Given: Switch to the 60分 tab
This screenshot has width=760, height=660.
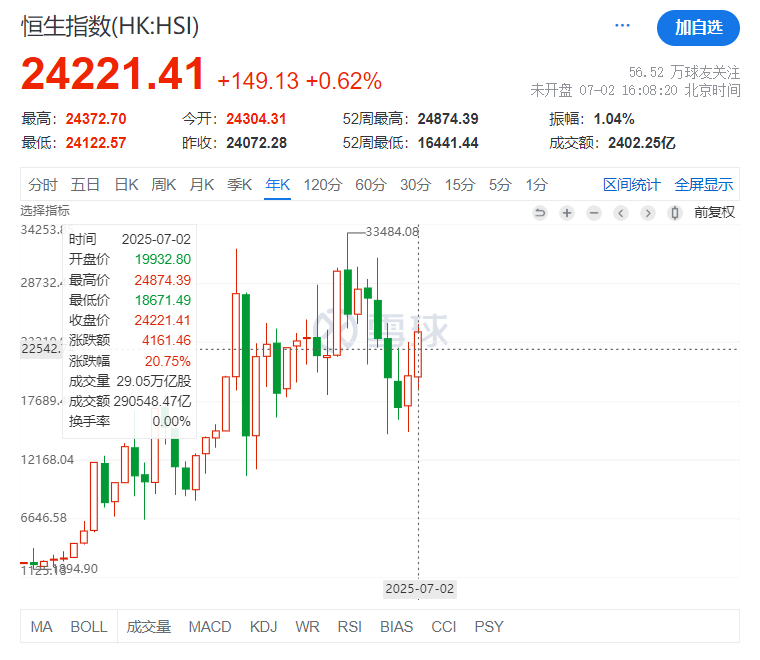Looking at the screenshot, I should pyautogui.click(x=371, y=185).
